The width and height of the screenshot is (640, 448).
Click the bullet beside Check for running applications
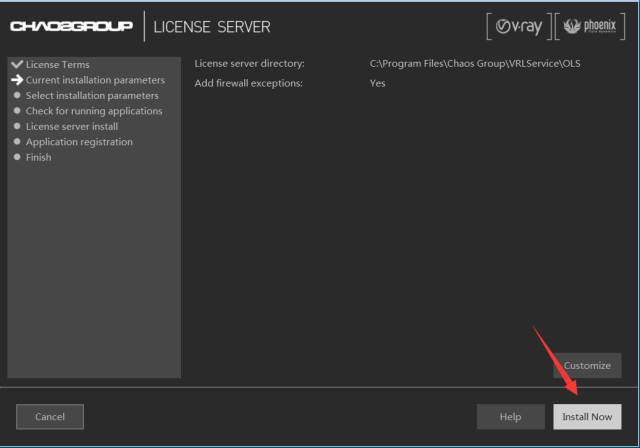tap(17, 110)
